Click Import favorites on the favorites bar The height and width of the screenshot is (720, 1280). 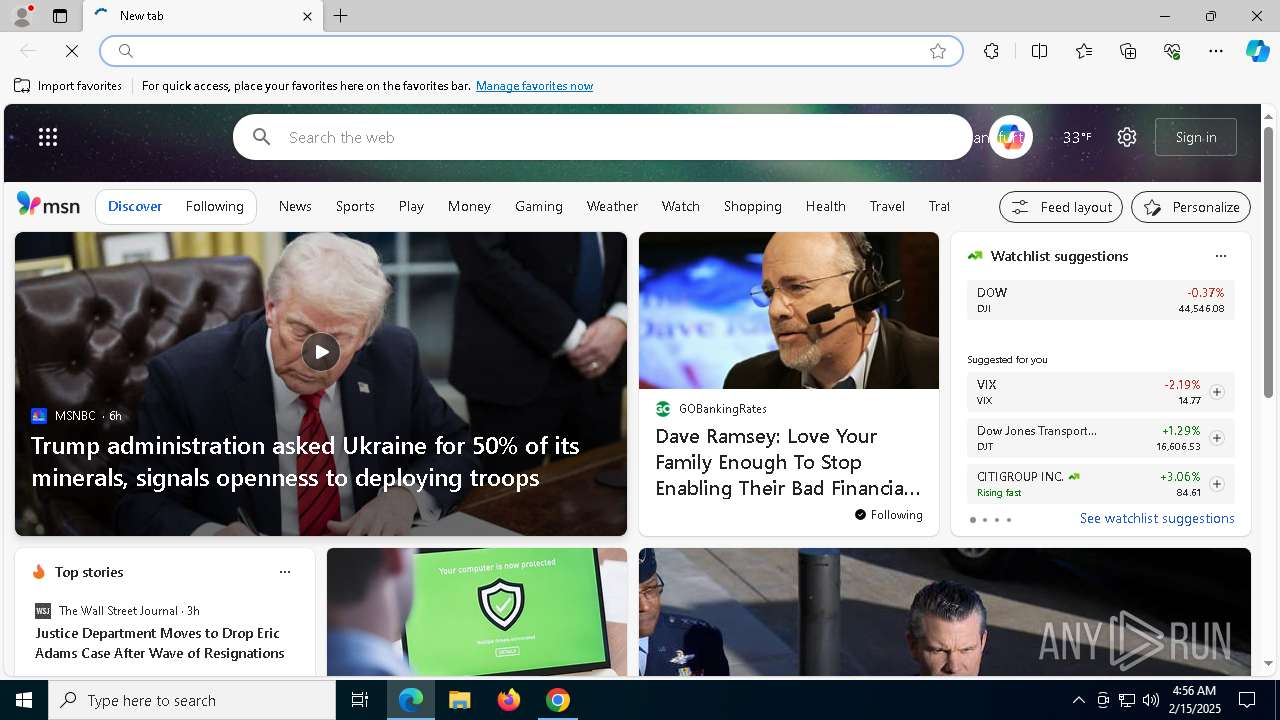[68, 86]
